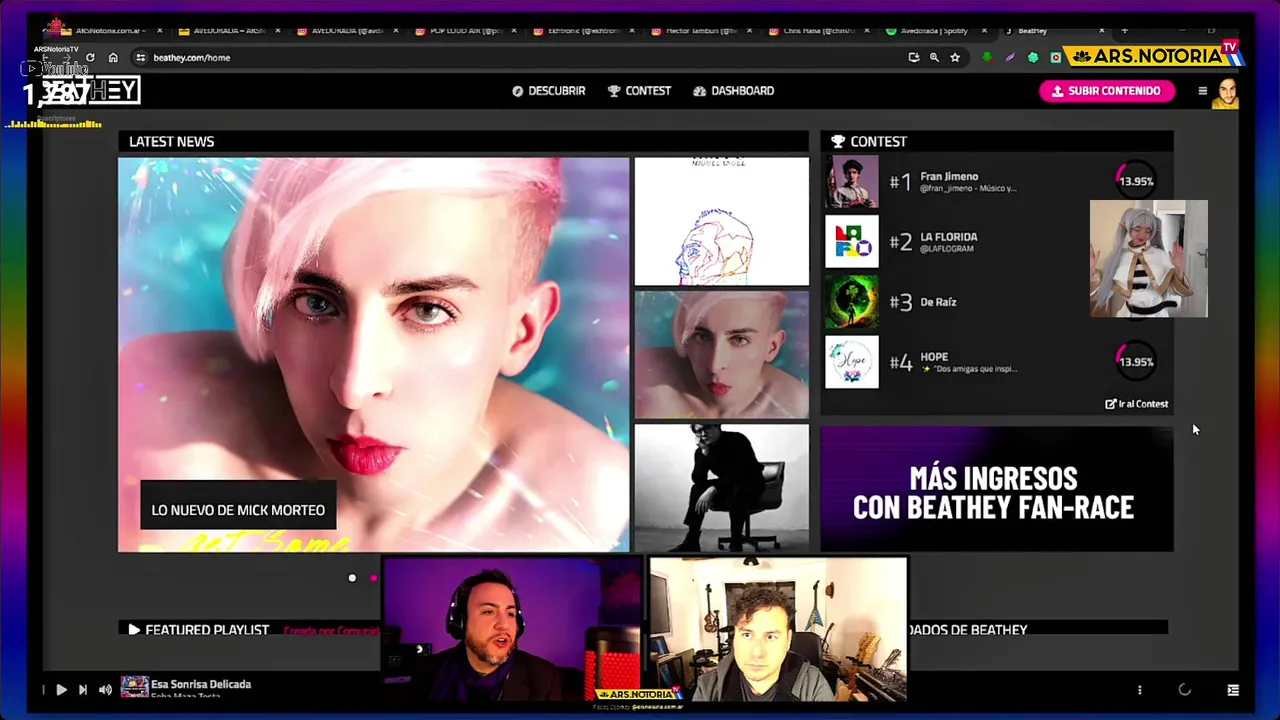The height and width of the screenshot is (720, 1280).
Task: Open LA FLORIDA's contest logo
Action: pyautogui.click(x=851, y=241)
